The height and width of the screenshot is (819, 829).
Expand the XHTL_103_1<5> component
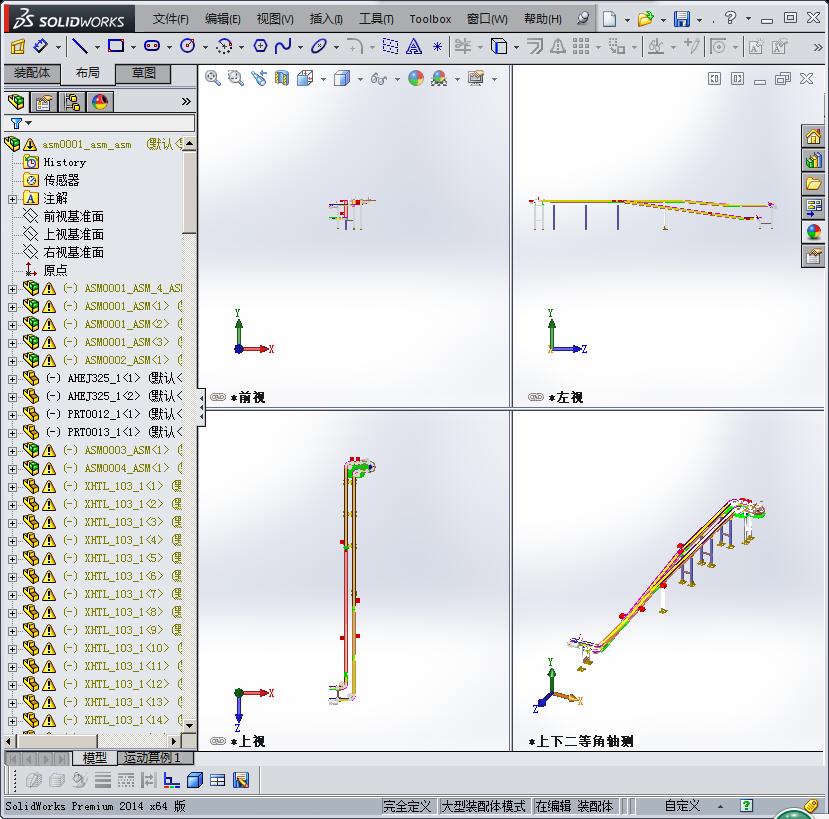12,559
